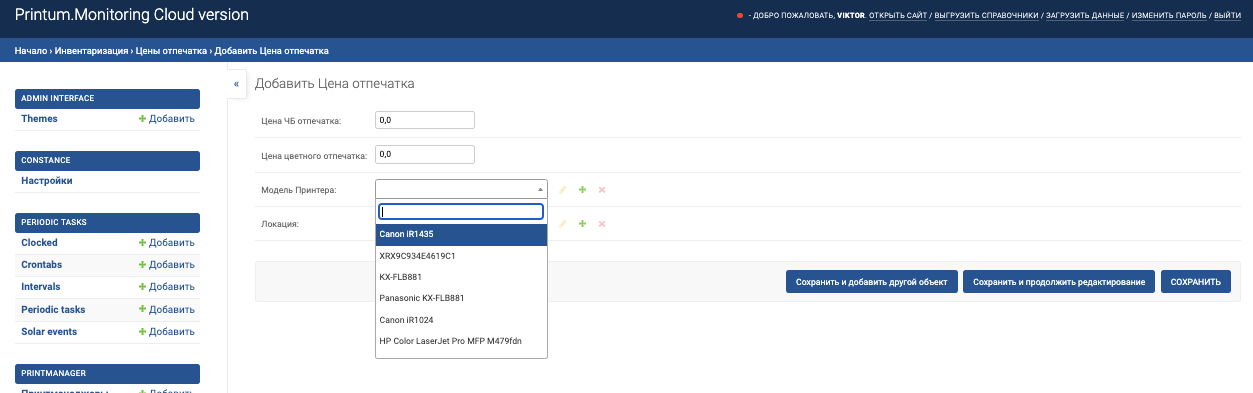
Task: Go to the Инвентаризация breadcrumb
Action: [x=91, y=51]
